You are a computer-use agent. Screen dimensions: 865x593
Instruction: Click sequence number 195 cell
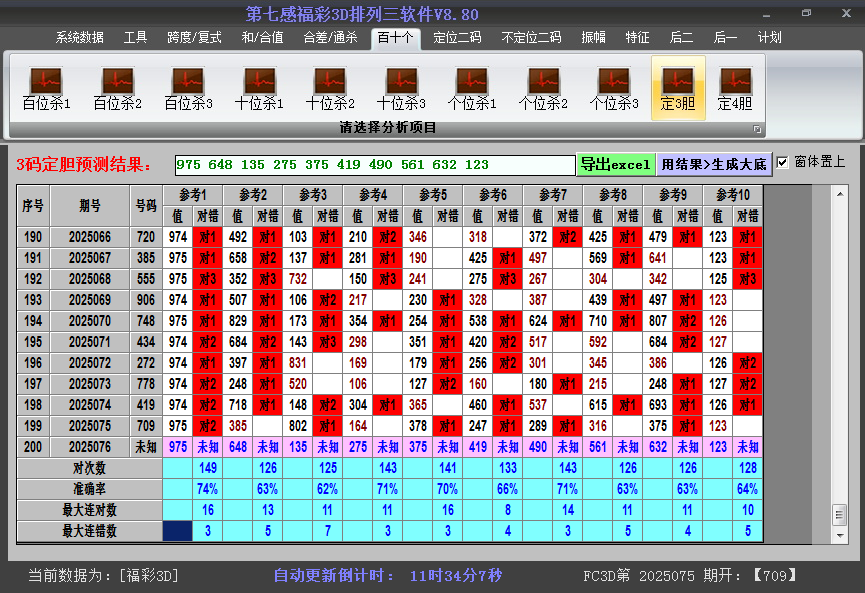click(33, 342)
